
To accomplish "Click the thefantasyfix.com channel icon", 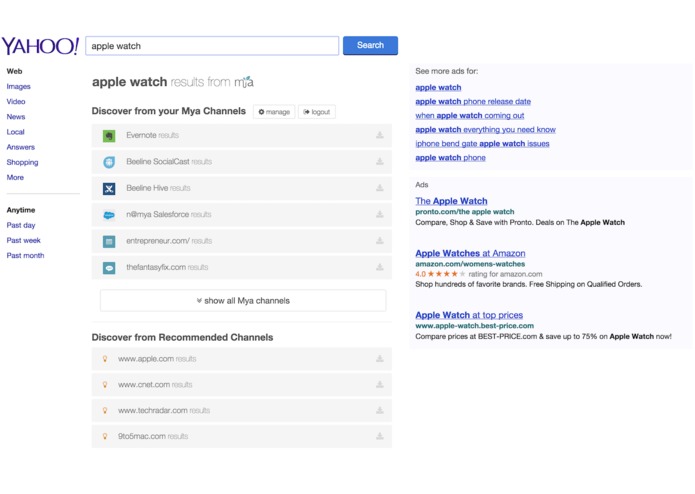I will pyautogui.click(x=109, y=268).
